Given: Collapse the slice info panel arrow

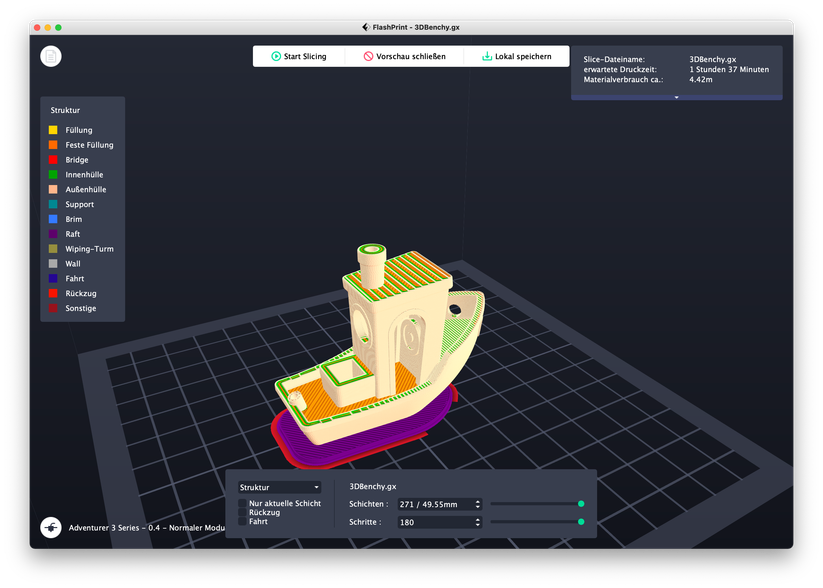Looking at the screenshot, I should (x=676, y=97).
